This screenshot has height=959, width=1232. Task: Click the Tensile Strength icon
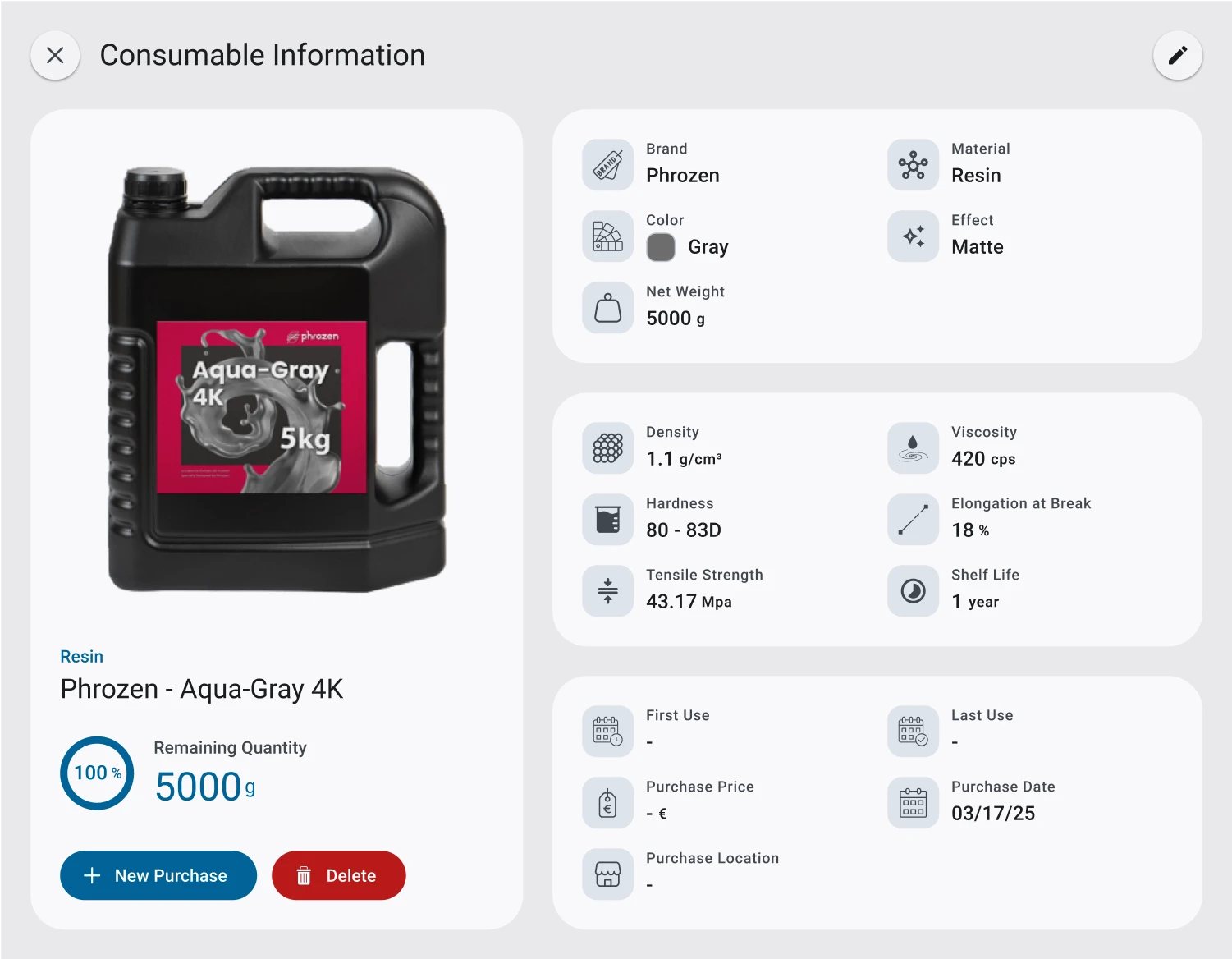608,591
